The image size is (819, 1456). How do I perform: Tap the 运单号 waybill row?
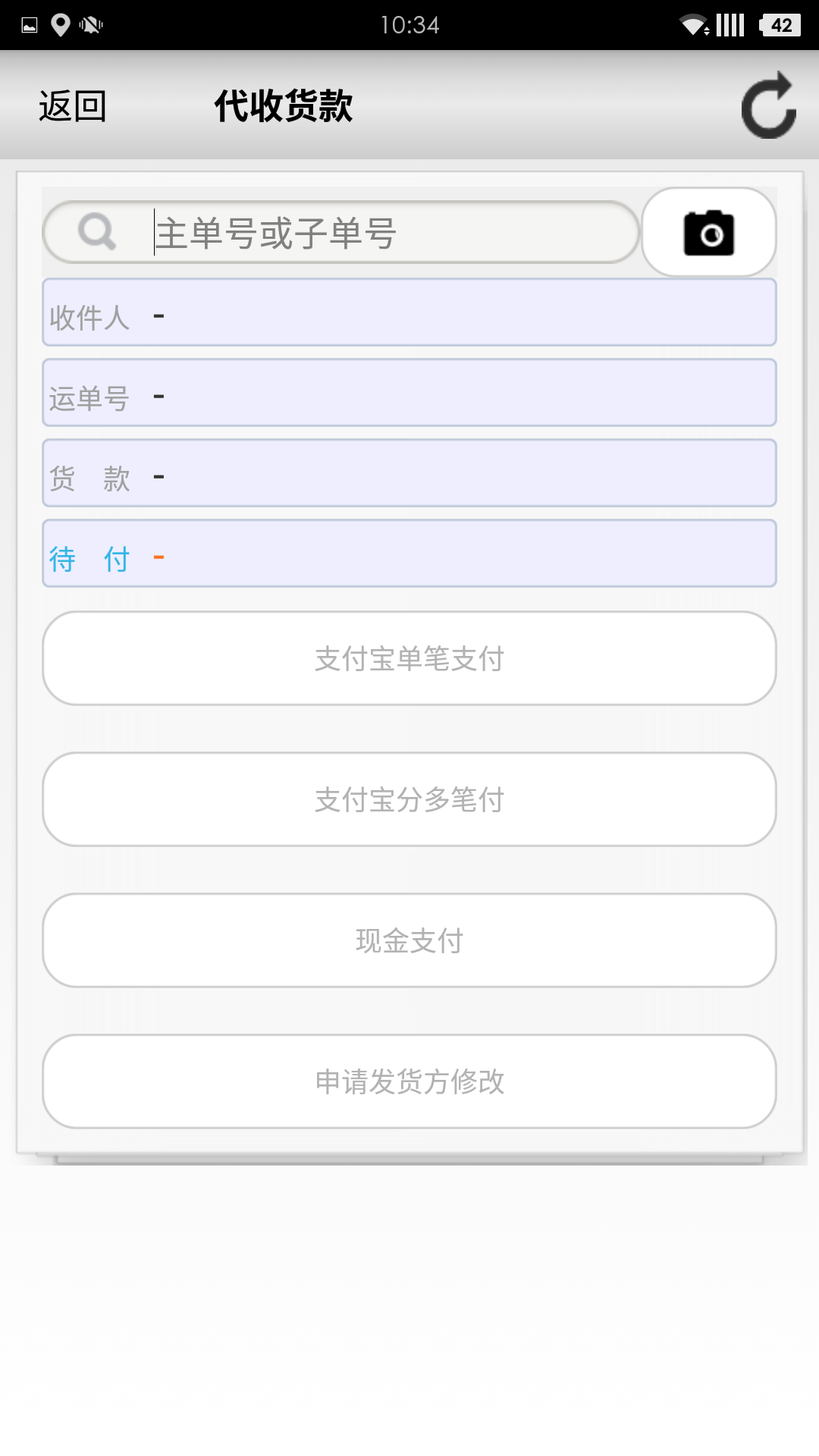(x=409, y=393)
